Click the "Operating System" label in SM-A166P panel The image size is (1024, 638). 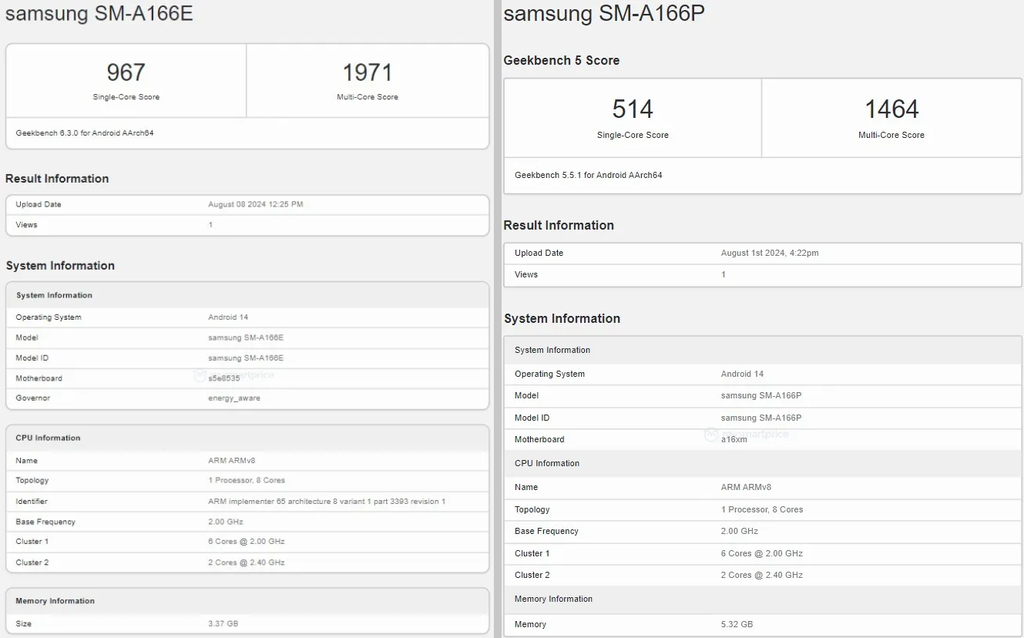click(x=549, y=374)
